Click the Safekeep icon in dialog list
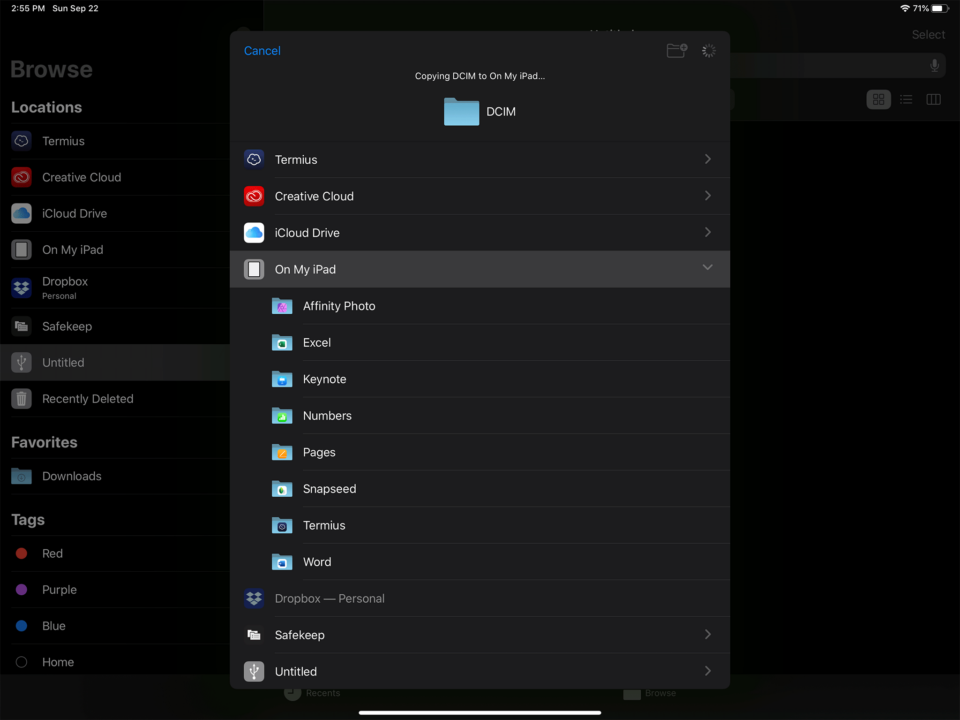This screenshot has width=960, height=720. tap(254, 635)
